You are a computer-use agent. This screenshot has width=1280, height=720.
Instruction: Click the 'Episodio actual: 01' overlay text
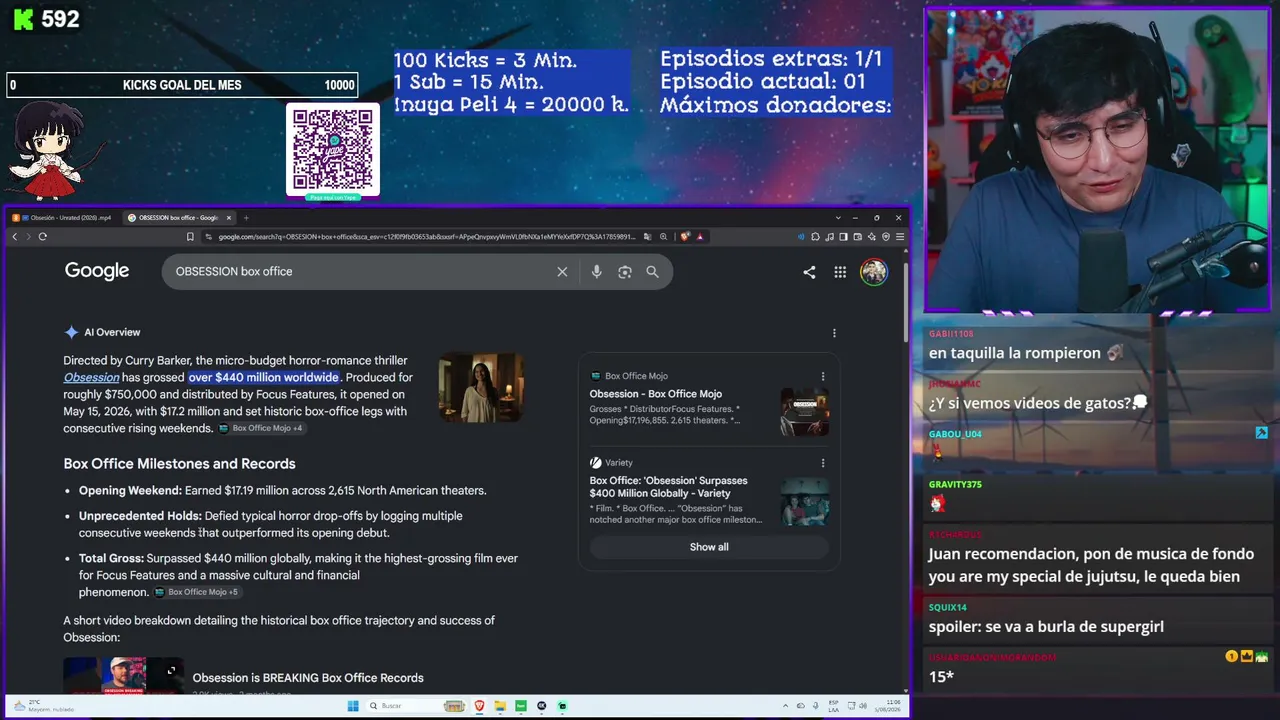click(763, 82)
